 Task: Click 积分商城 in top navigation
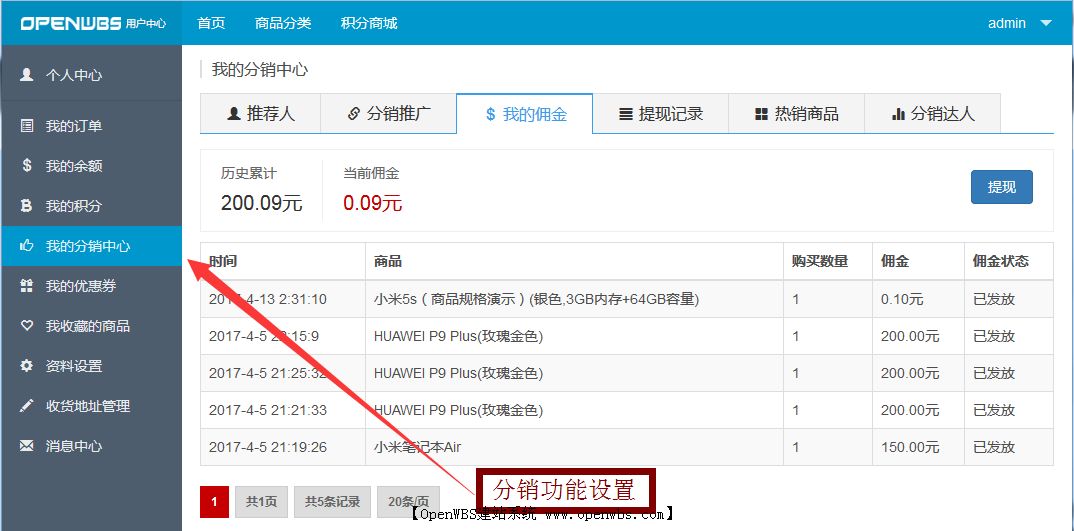click(369, 23)
